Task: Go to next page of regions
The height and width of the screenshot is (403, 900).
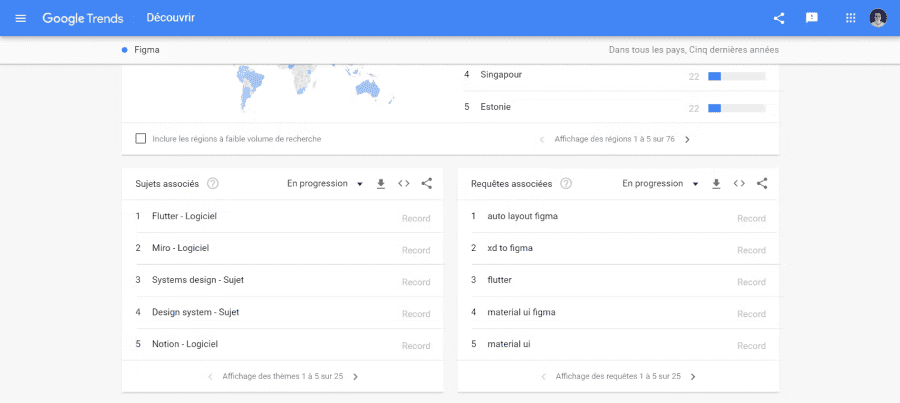Action: tap(687, 140)
